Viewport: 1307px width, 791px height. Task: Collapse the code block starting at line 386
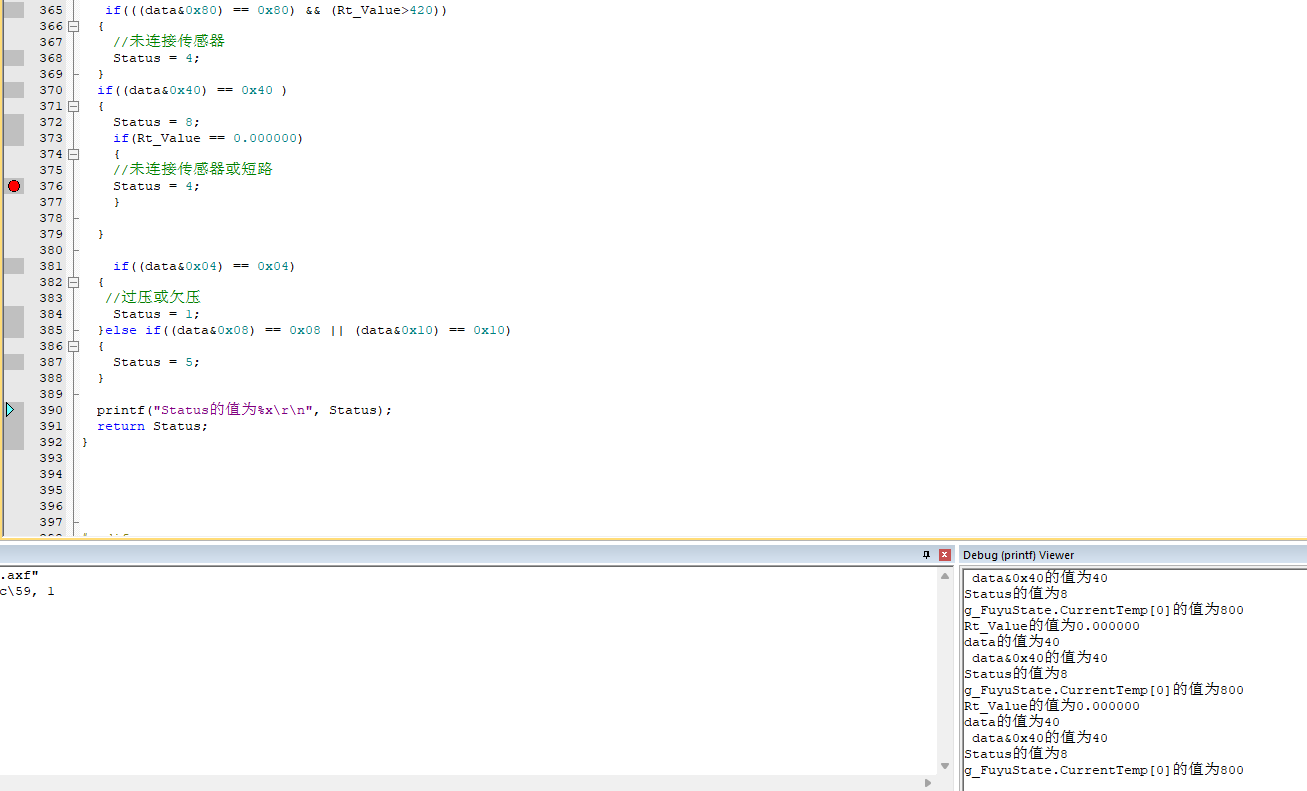73,346
